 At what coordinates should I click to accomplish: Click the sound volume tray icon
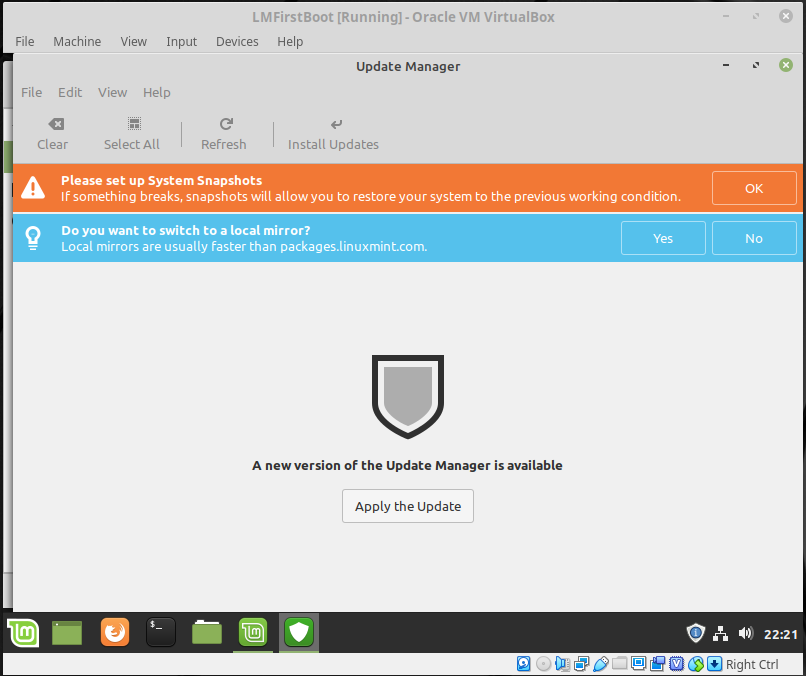tap(745, 633)
